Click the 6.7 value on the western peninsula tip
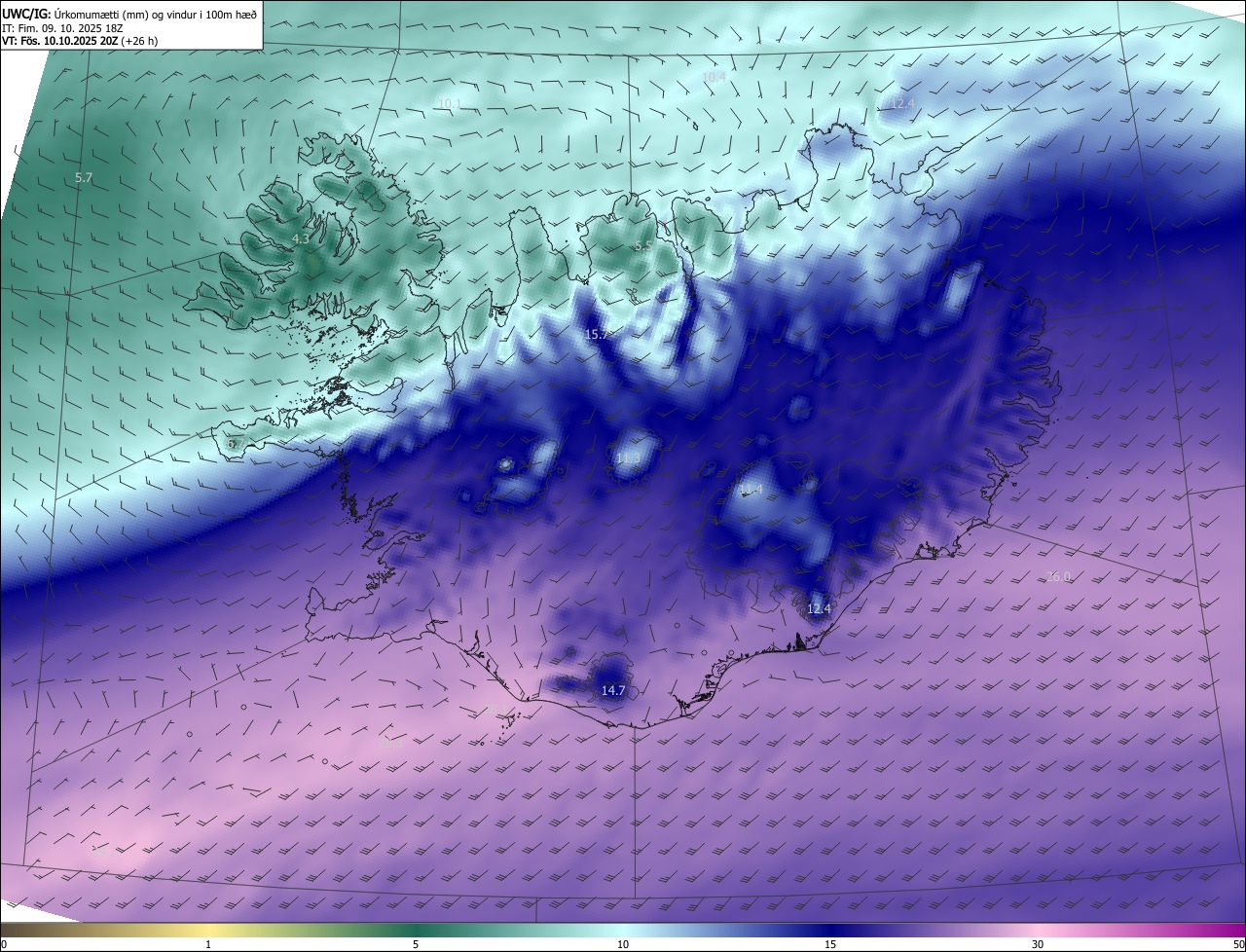The height and width of the screenshot is (952, 1246). (235, 444)
